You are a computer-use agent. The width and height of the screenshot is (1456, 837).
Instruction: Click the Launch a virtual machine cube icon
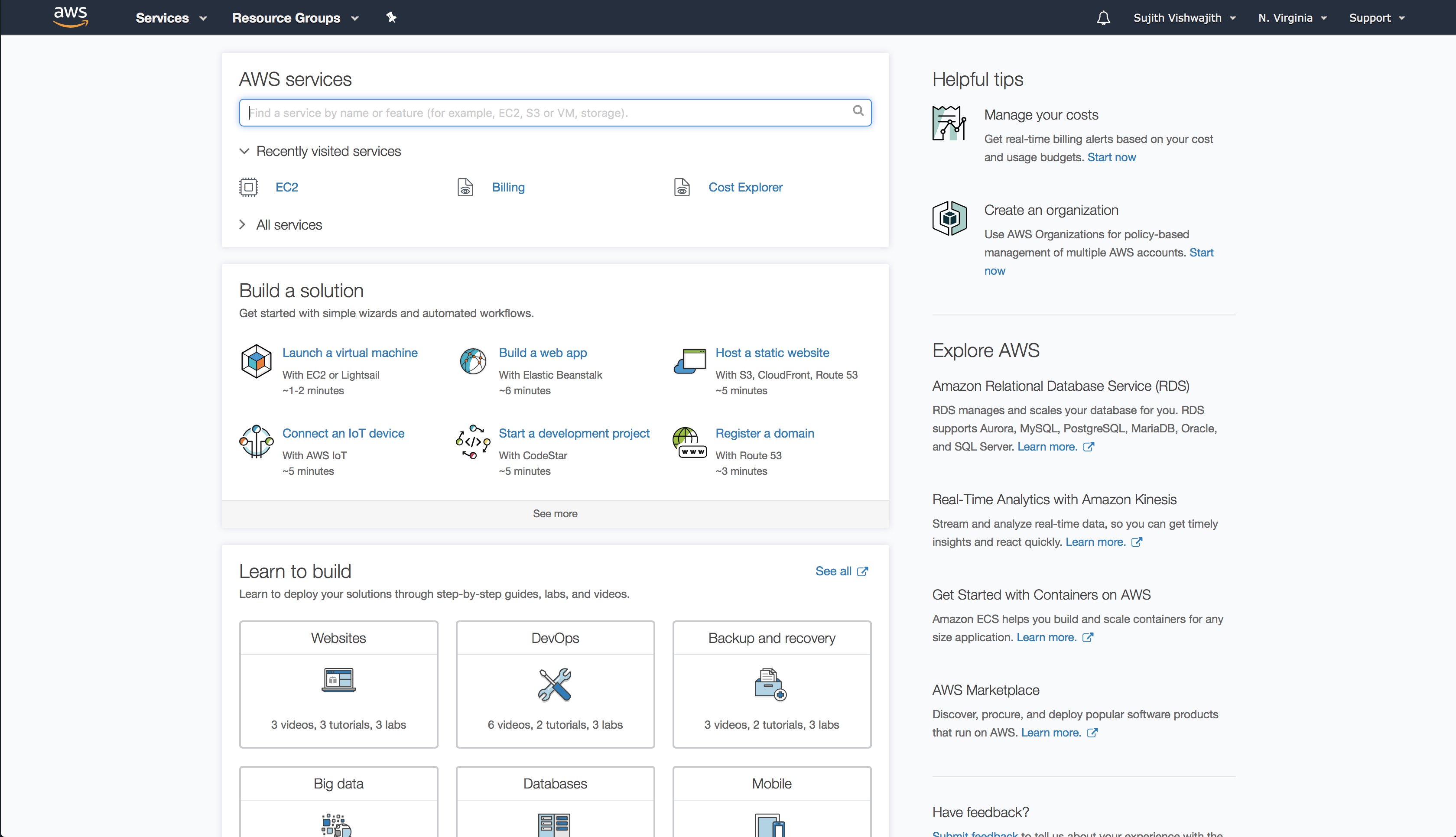pos(256,361)
